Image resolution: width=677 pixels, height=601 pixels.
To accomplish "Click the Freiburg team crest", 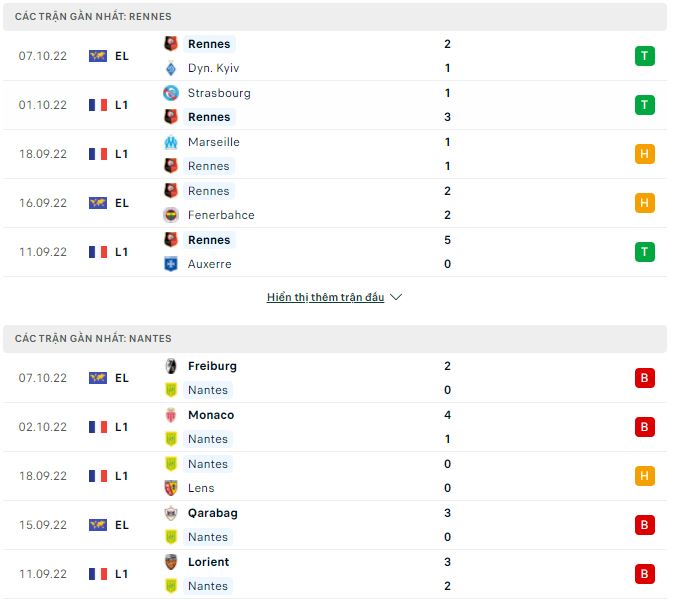I will (170, 366).
